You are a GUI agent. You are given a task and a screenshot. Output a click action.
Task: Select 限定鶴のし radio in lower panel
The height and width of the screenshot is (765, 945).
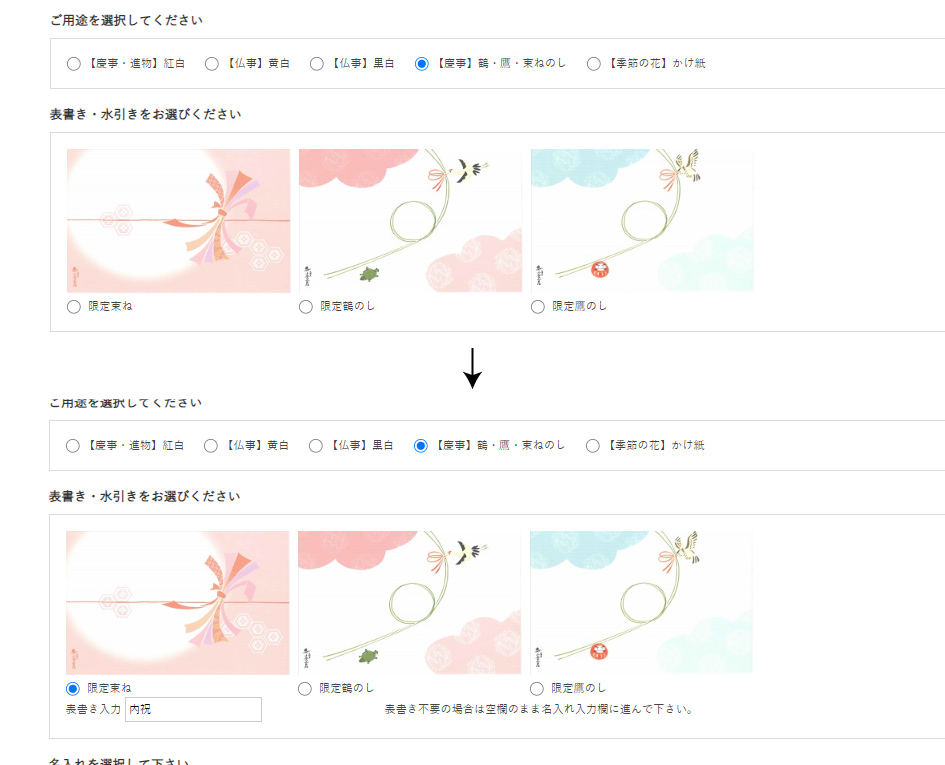[x=304, y=689]
